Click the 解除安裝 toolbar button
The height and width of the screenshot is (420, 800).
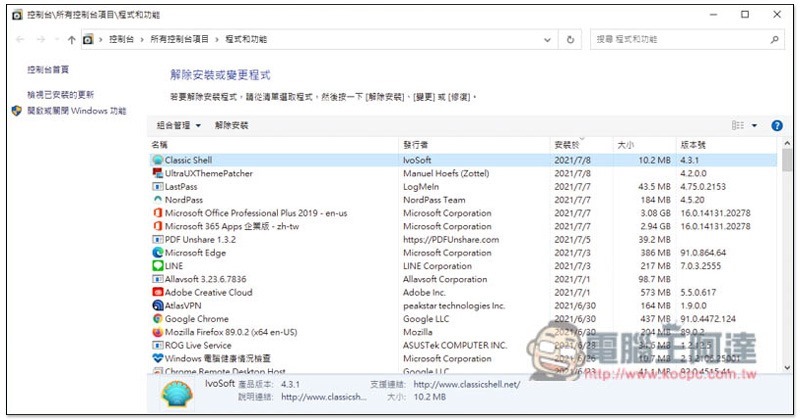coord(232,126)
